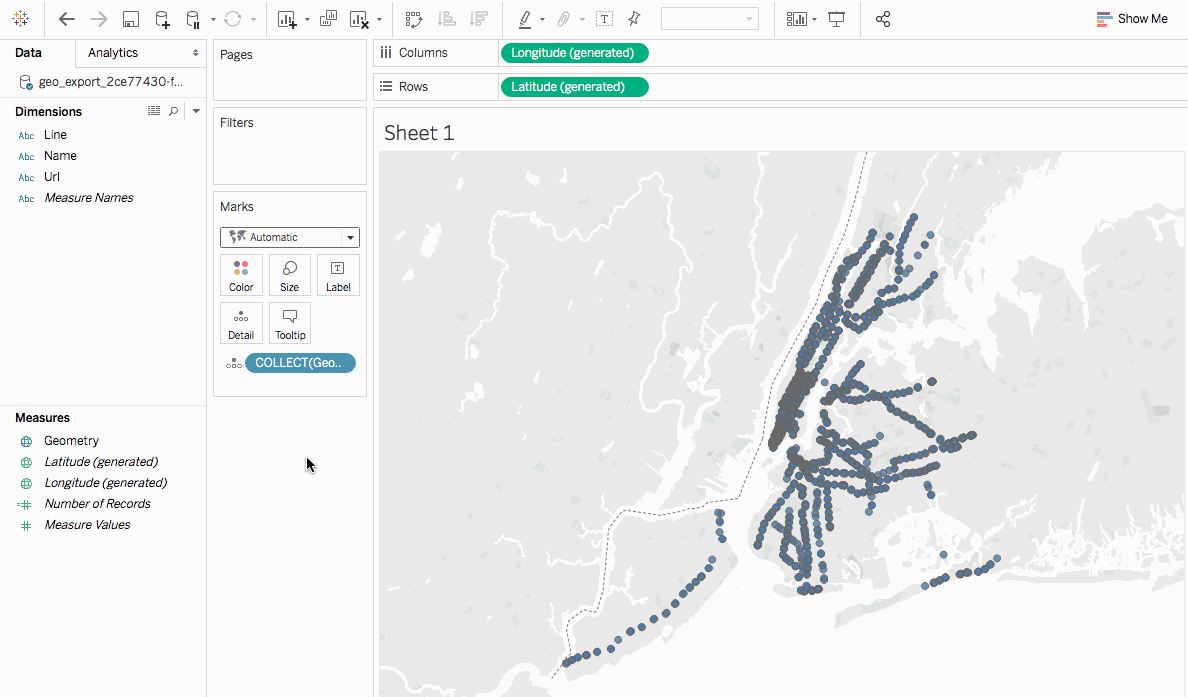1188x697 pixels.
Task: Expand the Dimensions pane dropdown menu
Action: (196, 111)
